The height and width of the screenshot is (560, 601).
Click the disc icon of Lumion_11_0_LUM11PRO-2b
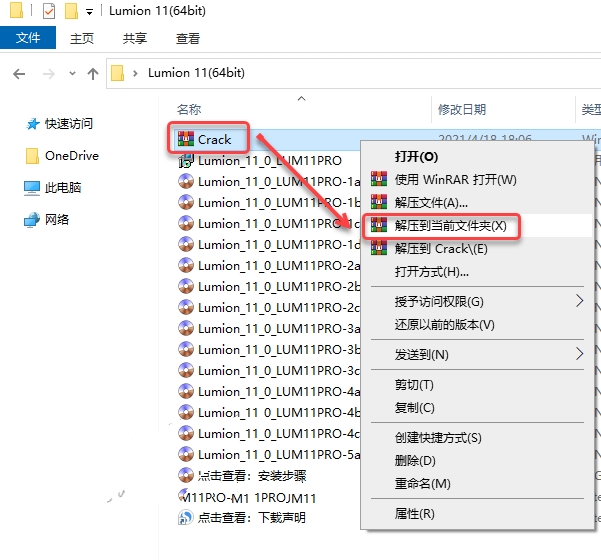point(186,286)
